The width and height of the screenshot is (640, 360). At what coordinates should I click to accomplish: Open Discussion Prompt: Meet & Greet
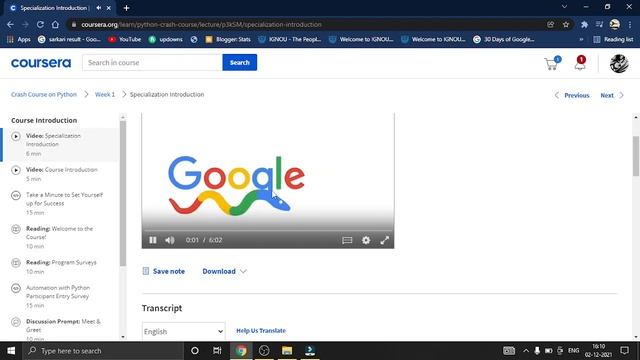click(x=60, y=329)
